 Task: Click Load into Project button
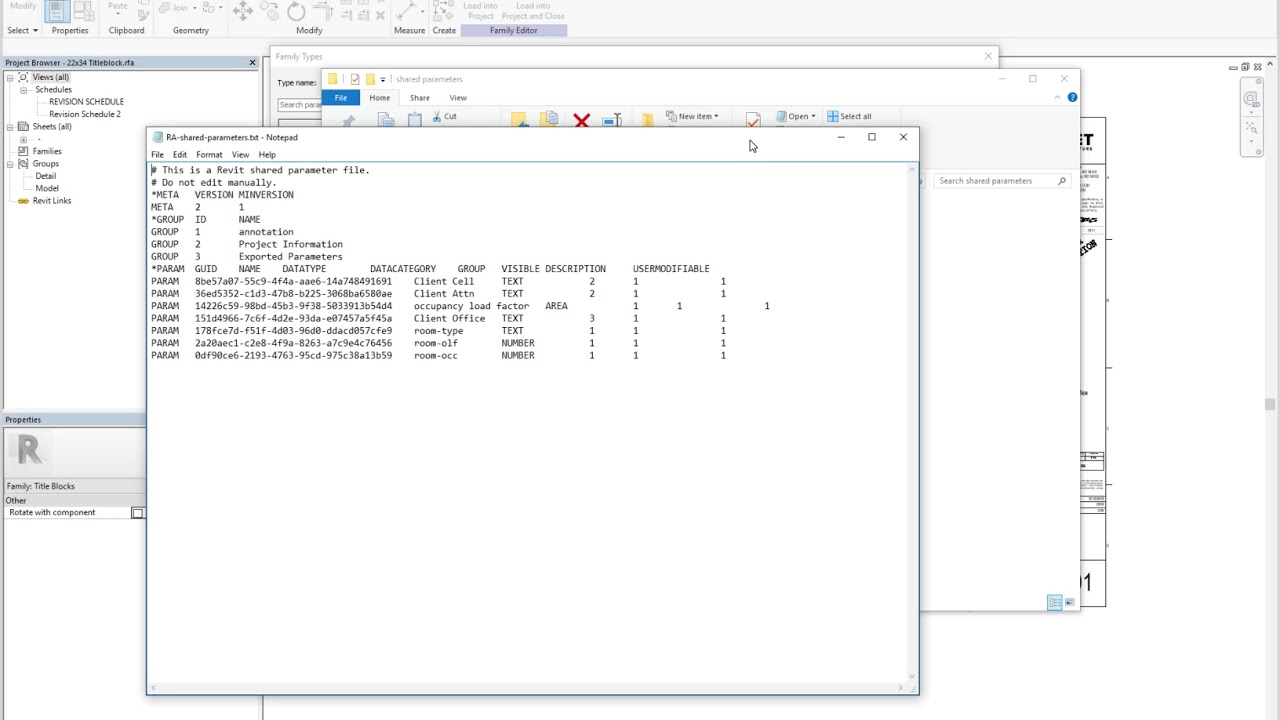(x=480, y=10)
